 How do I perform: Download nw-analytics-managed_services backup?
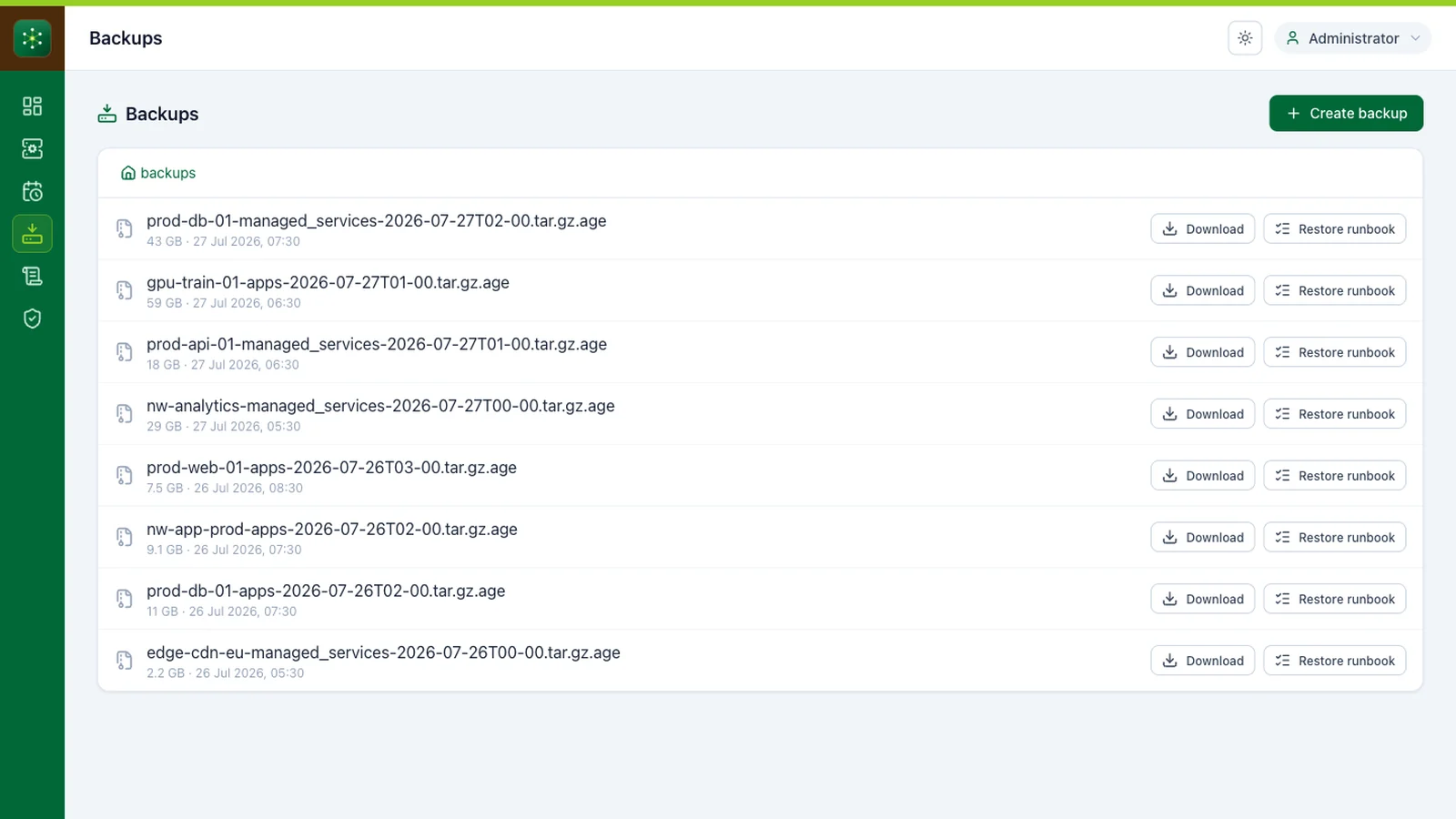pyautogui.click(x=1203, y=414)
